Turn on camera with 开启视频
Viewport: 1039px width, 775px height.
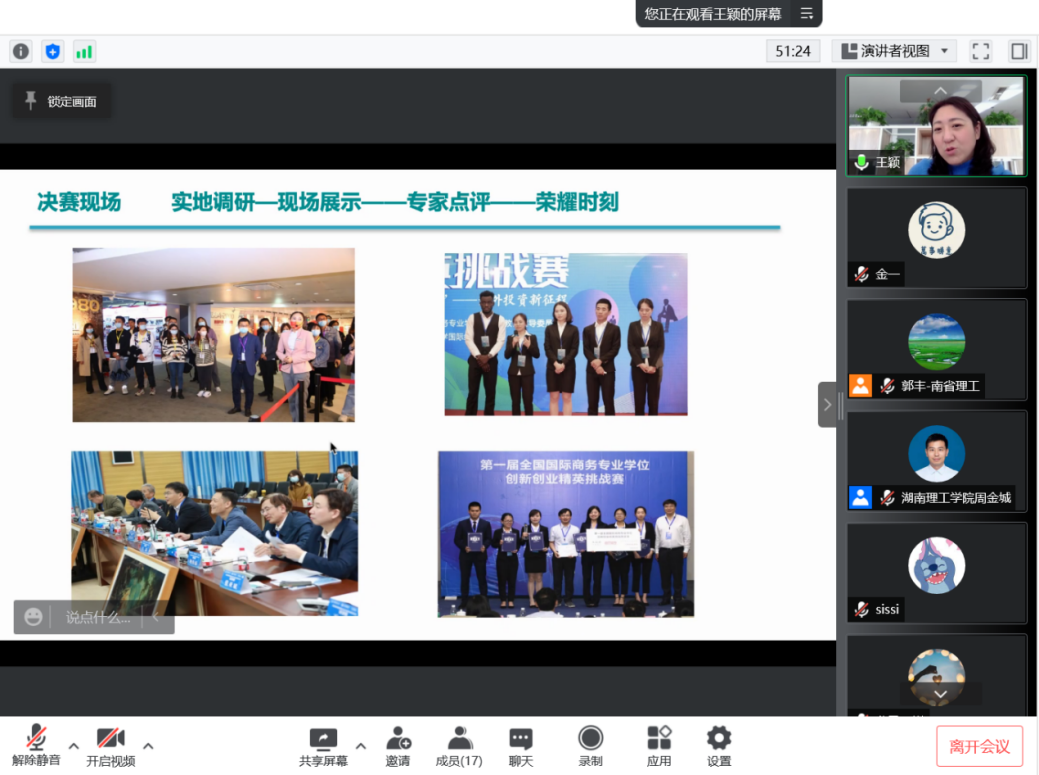click(x=110, y=746)
